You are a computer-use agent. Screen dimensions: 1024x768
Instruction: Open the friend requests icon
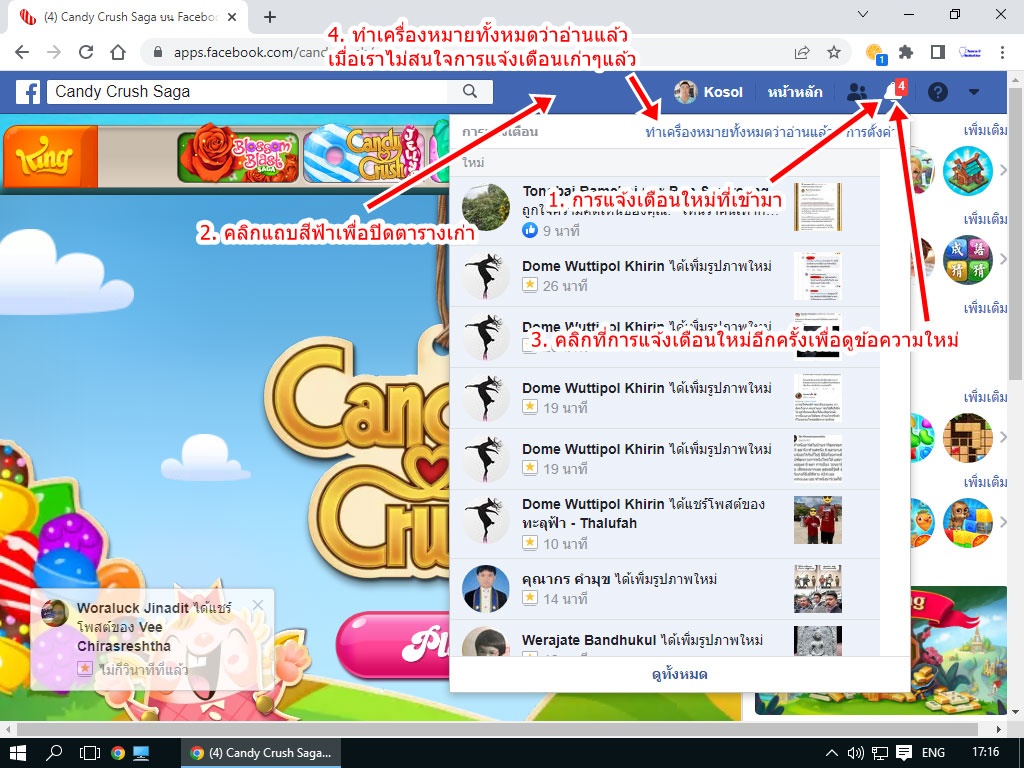coord(856,92)
